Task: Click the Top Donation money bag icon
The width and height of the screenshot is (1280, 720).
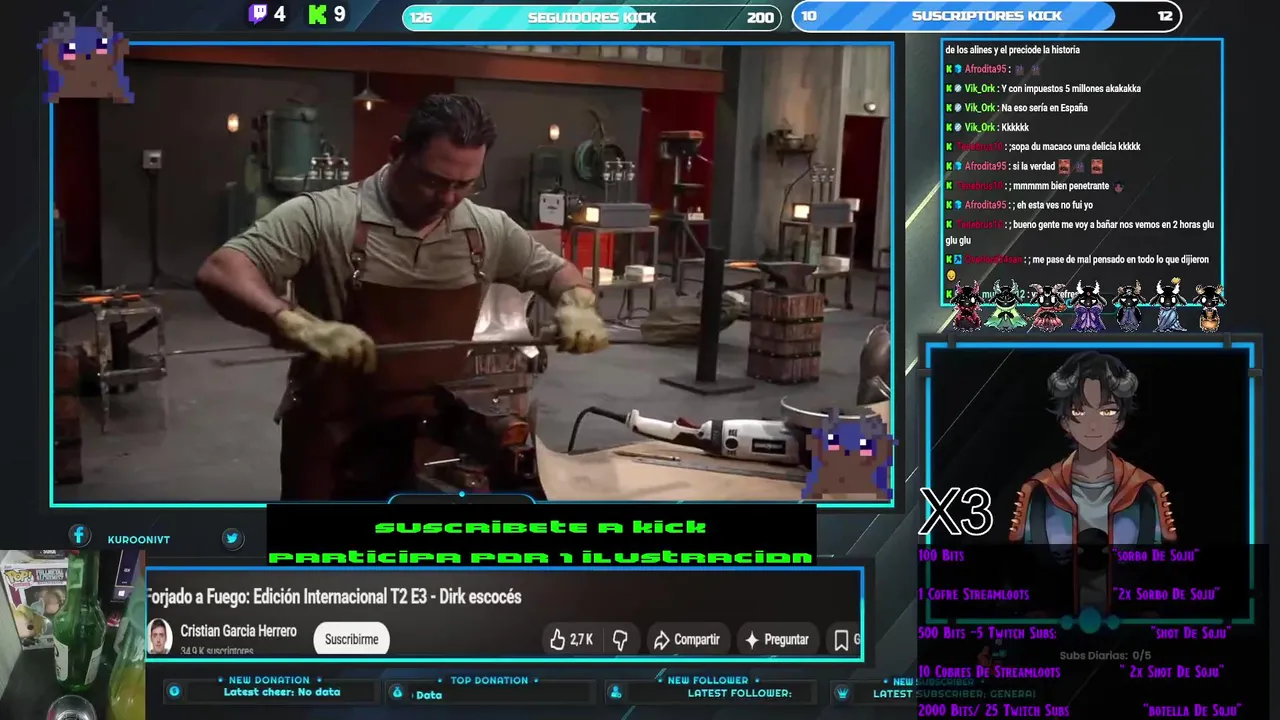Action: pos(397,692)
